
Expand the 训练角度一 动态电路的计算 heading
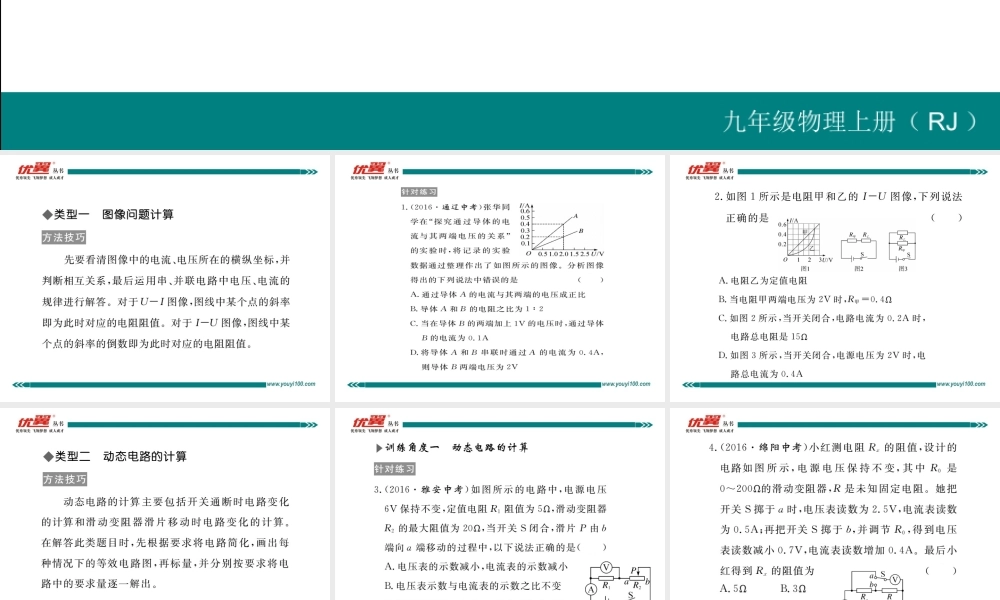[x=450, y=447]
